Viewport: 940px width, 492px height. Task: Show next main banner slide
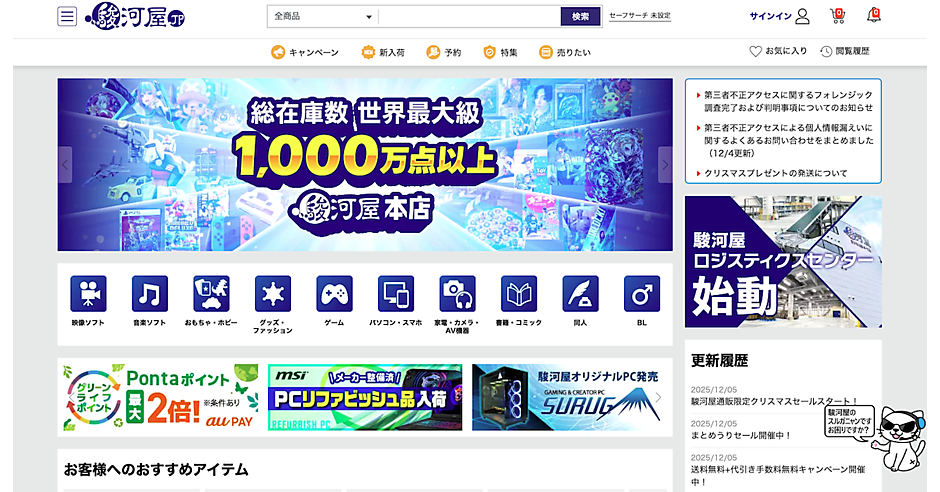click(665, 165)
